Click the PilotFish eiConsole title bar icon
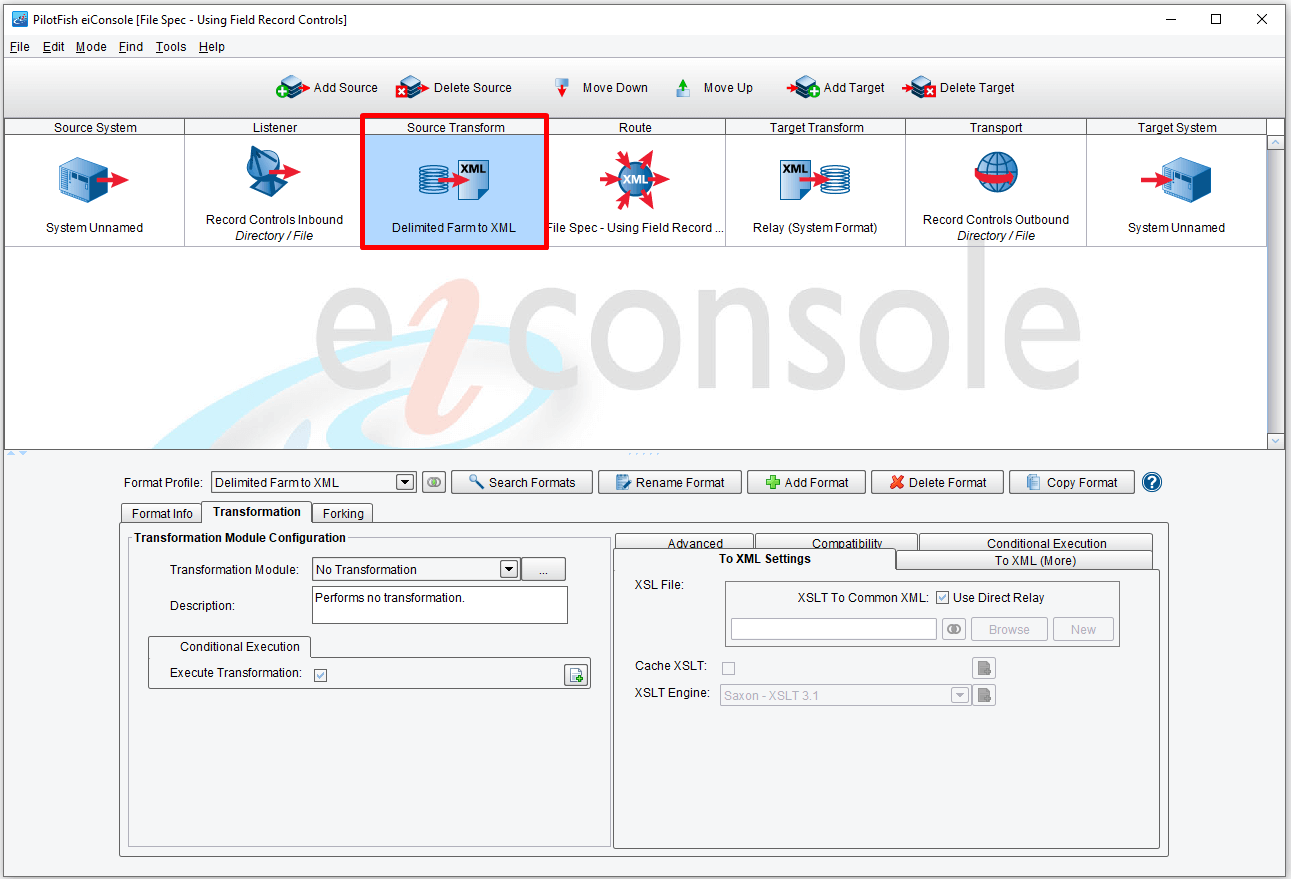This screenshot has height=879, width=1291. [19, 19]
